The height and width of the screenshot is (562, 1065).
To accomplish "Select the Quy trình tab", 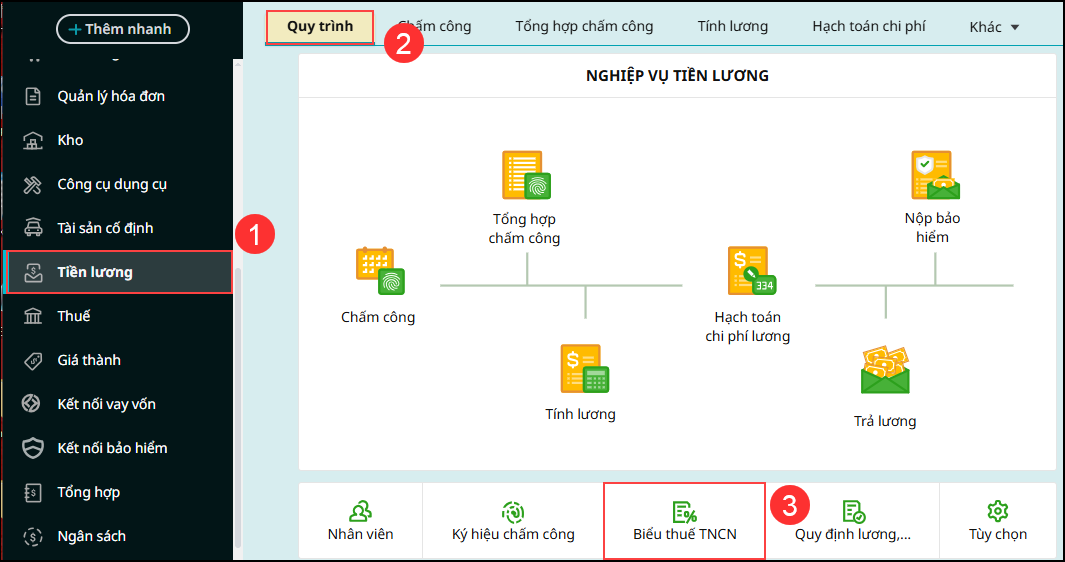I will click(320, 27).
